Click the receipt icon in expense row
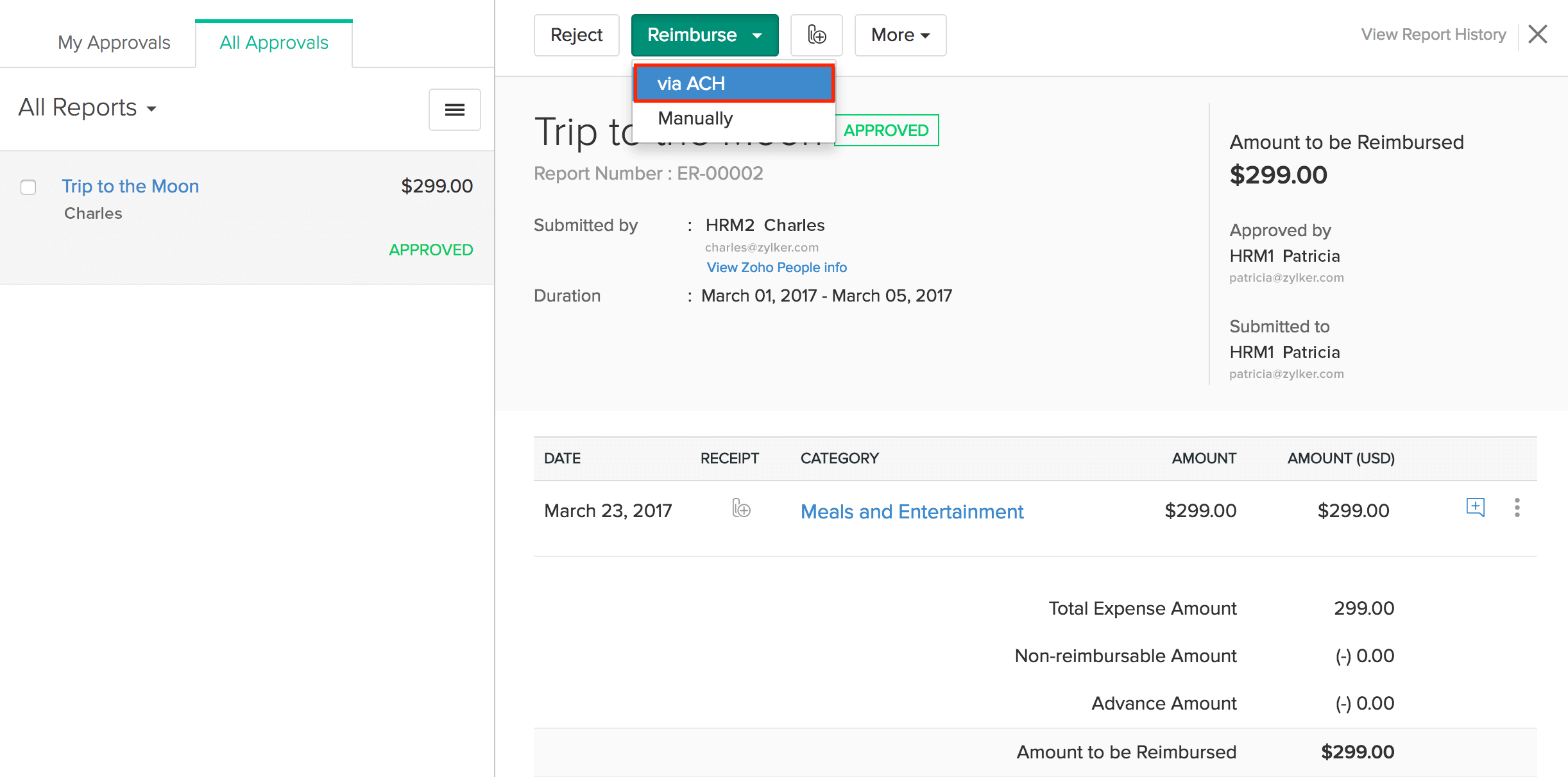The image size is (1568, 777). pos(741,509)
